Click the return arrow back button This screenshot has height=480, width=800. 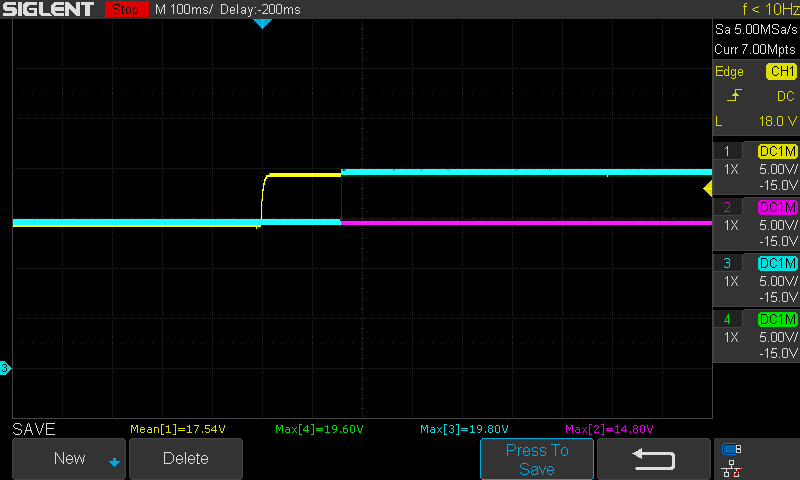click(x=654, y=459)
